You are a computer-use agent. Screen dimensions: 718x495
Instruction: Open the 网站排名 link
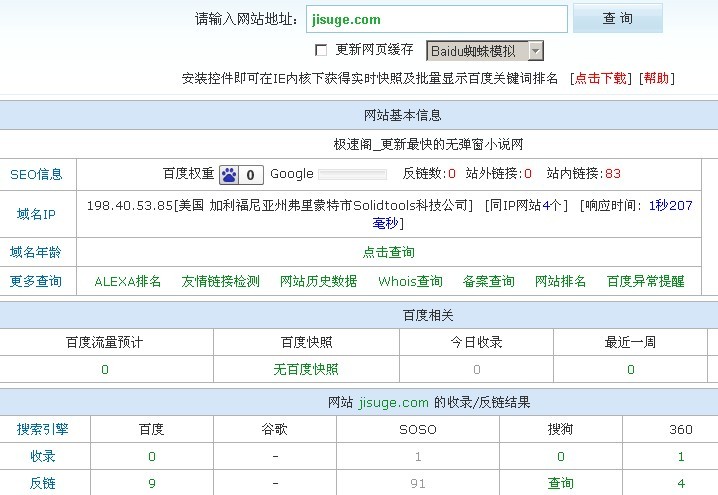pyautogui.click(x=560, y=281)
